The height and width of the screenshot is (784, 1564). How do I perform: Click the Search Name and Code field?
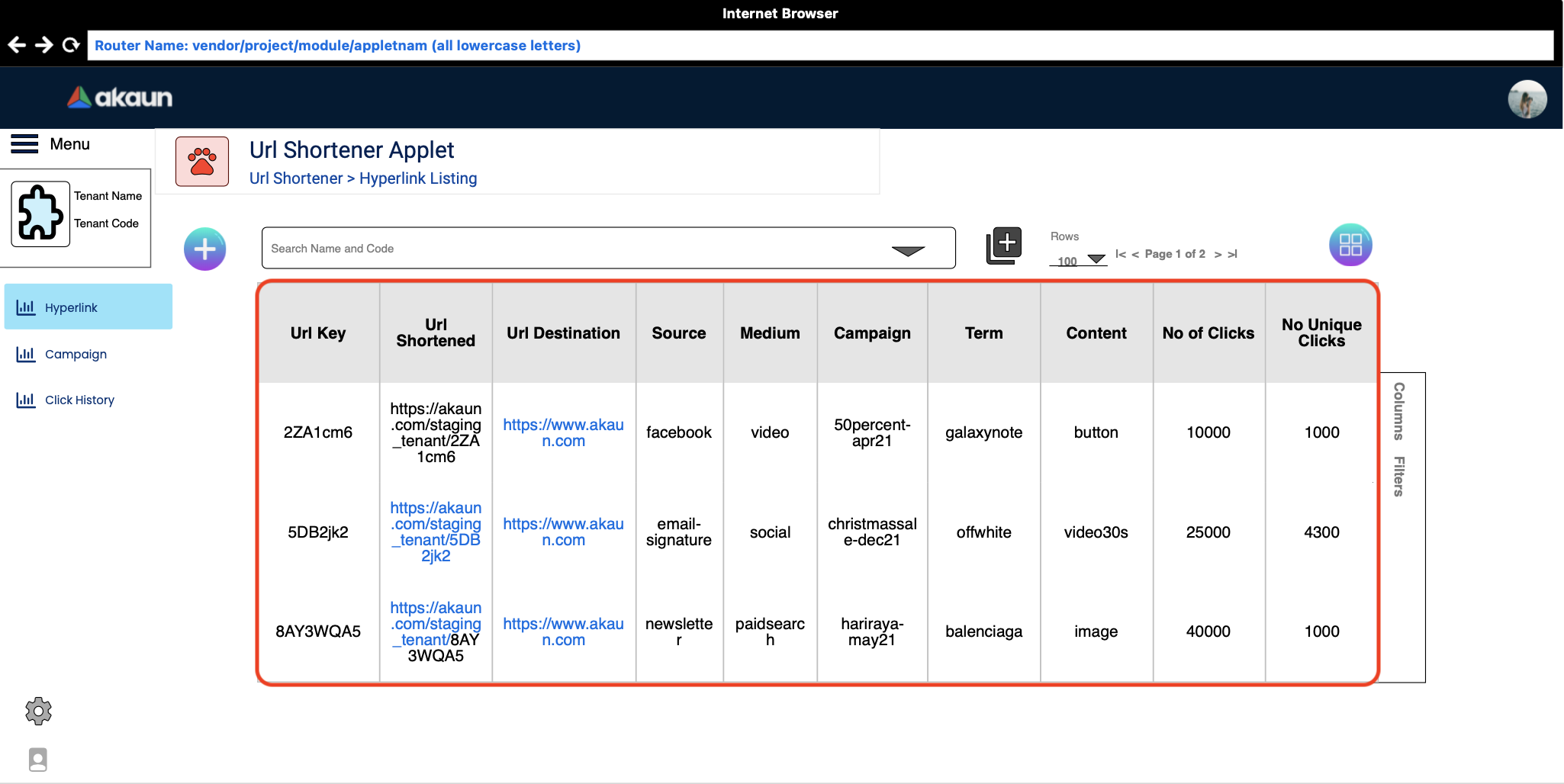(572, 249)
